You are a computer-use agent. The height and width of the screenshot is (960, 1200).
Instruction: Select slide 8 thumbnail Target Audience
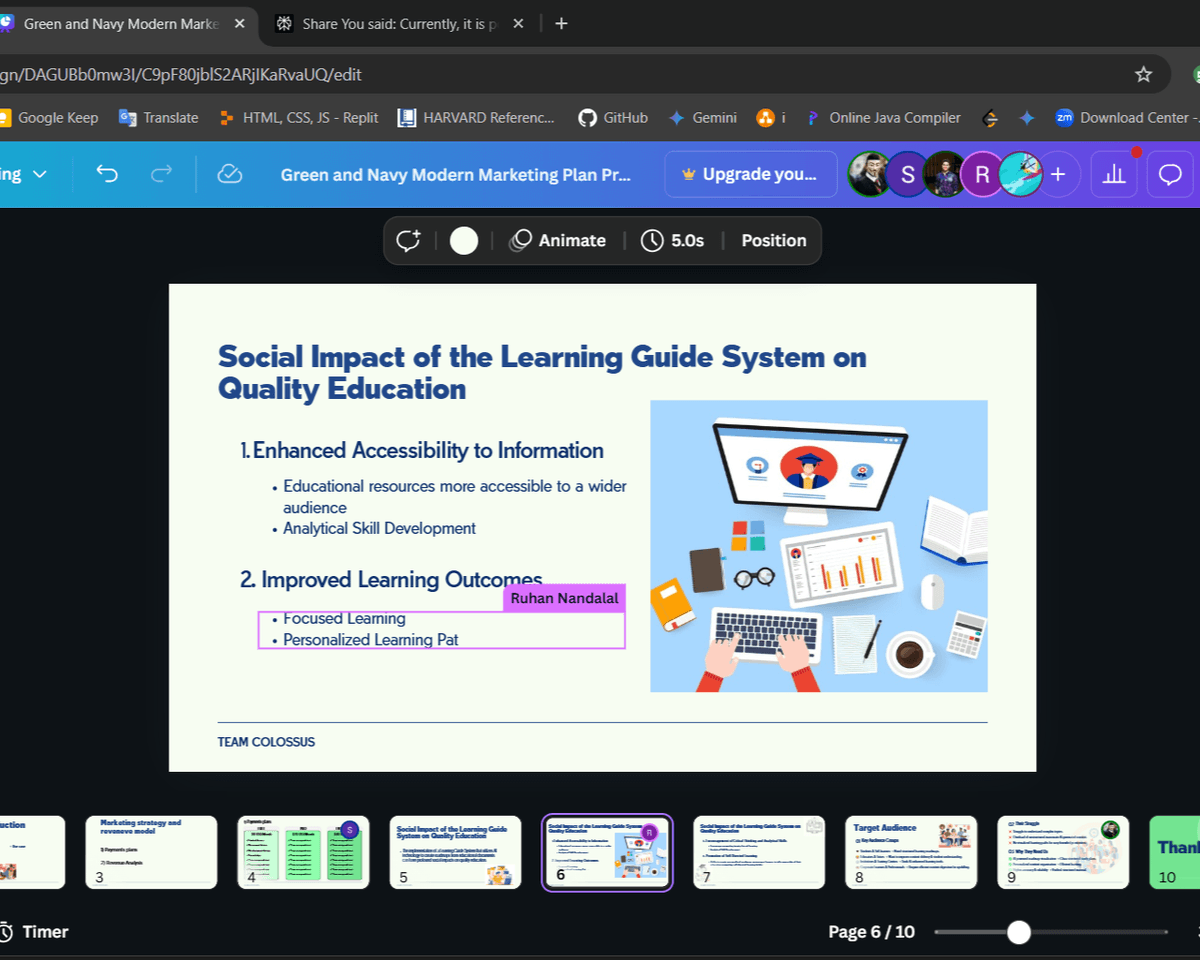(x=911, y=852)
